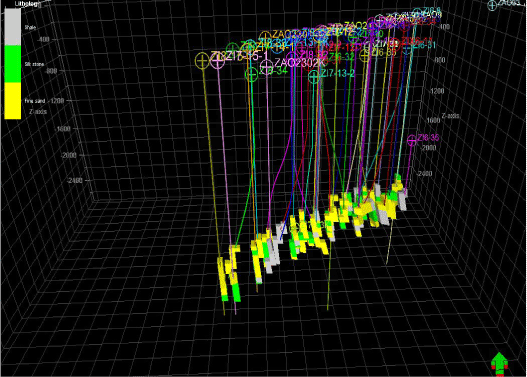The image size is (527, 377).
Task: Click the green well head marker beside the -34 label
Action: point(251,74)
